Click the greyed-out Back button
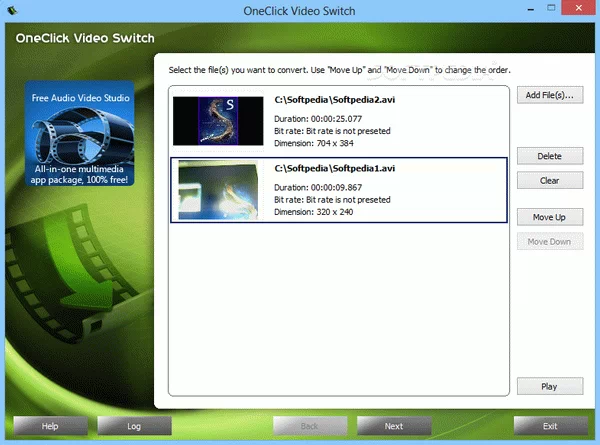600x445 pixels. (310, 426)
